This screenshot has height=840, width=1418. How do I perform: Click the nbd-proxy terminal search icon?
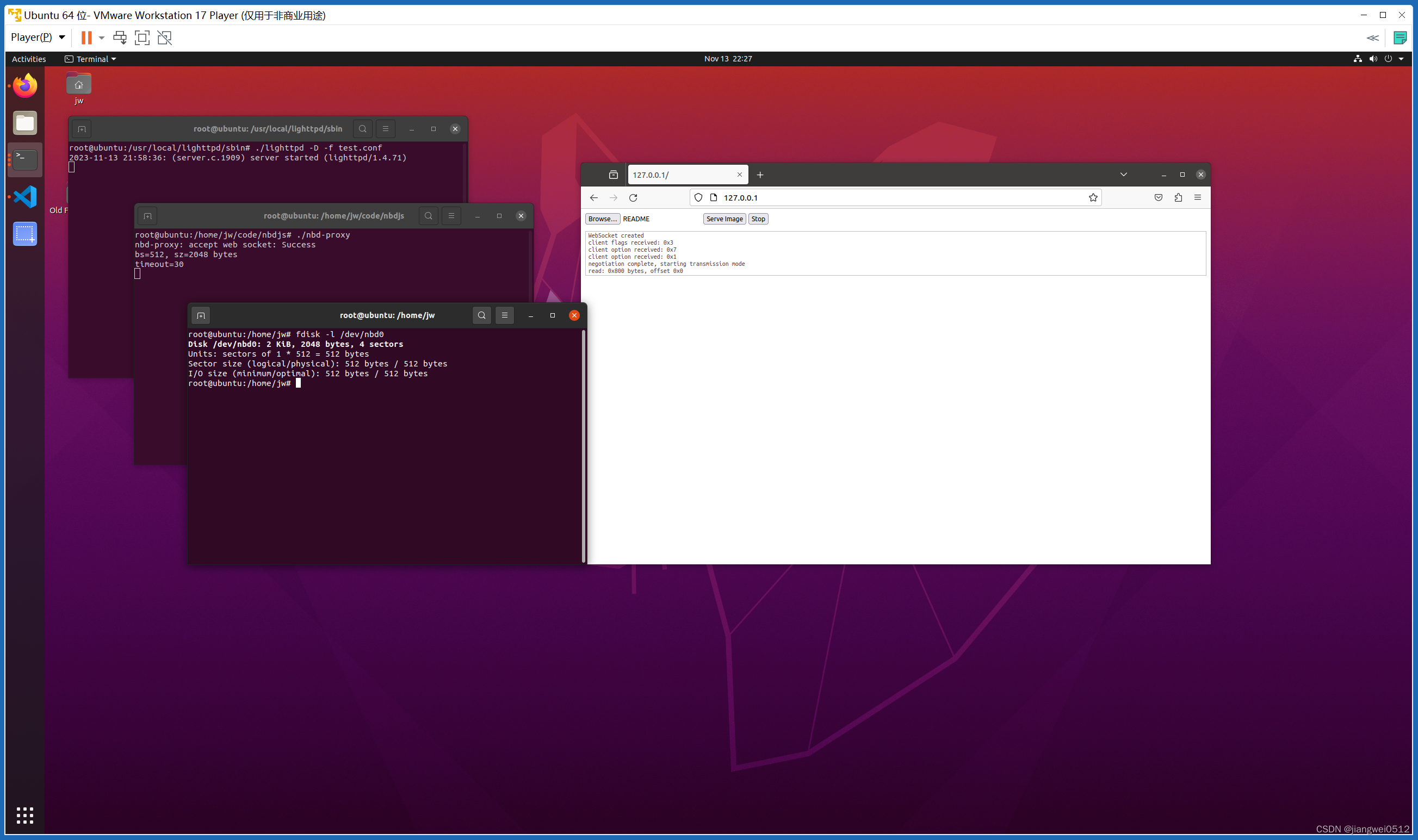point(428,215)
